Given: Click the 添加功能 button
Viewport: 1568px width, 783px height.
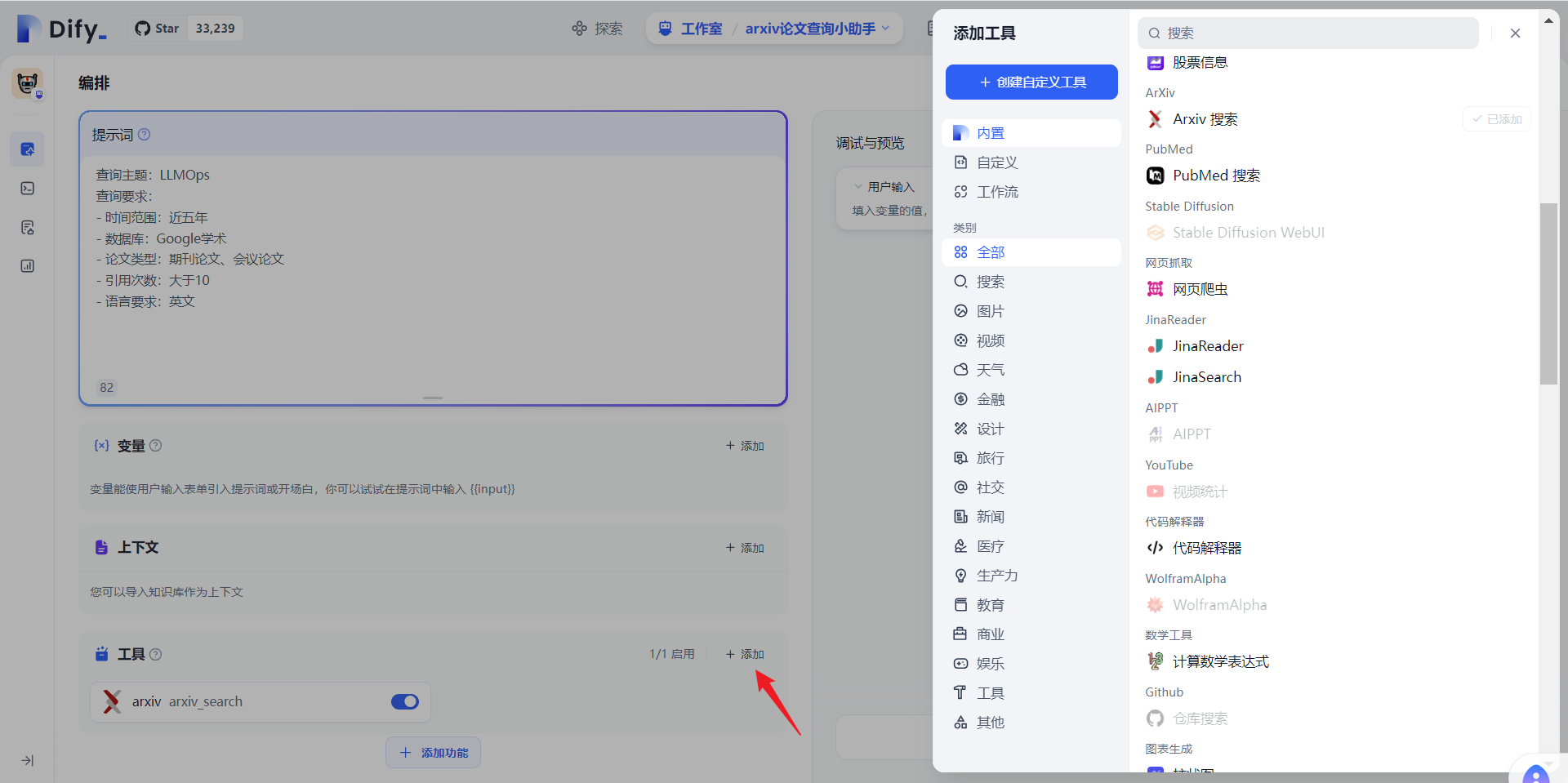Looking at the screenshot, I should click(x=433, y=753).
